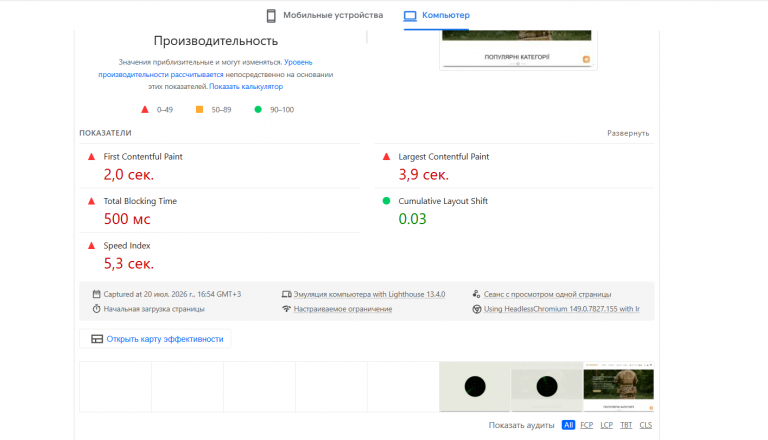Viewport: 768px width, 440px height.
Task: Click the devices icon beside Эмуляция компьютера
Action: coord(287,294)
